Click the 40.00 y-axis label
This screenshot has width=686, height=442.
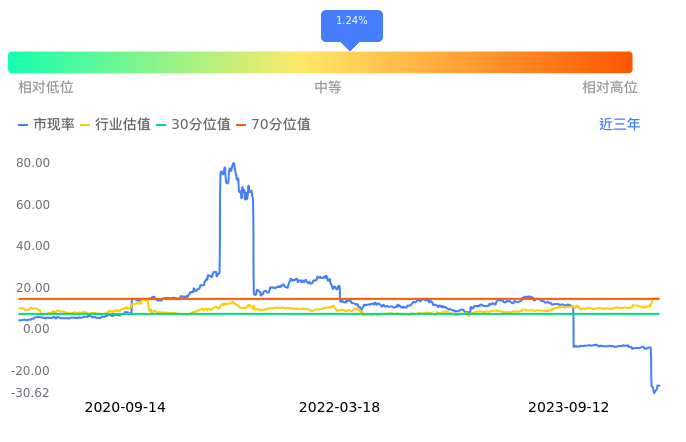33,246
